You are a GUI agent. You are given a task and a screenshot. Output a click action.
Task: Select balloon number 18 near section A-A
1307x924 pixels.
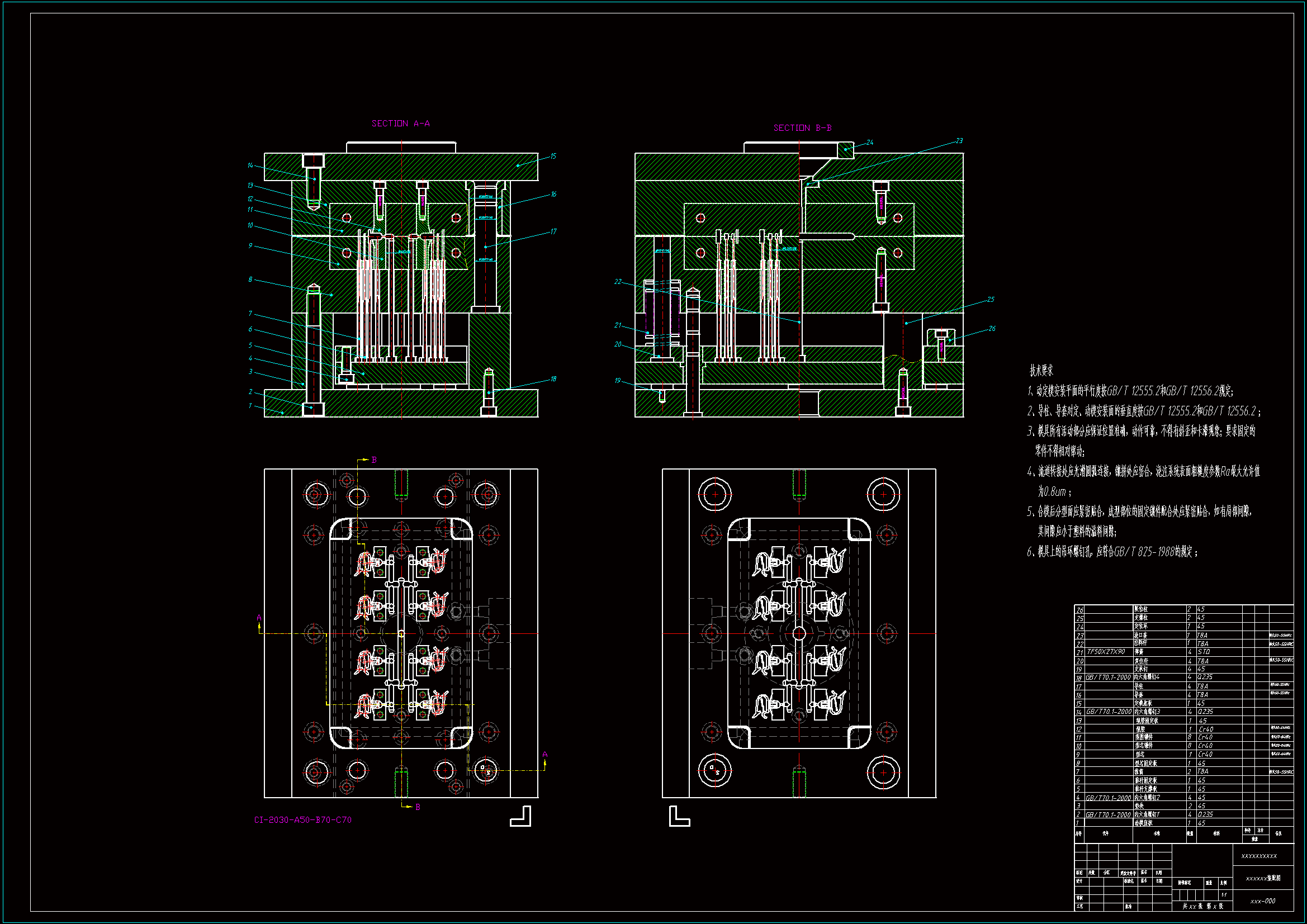(x=553, y=378)
